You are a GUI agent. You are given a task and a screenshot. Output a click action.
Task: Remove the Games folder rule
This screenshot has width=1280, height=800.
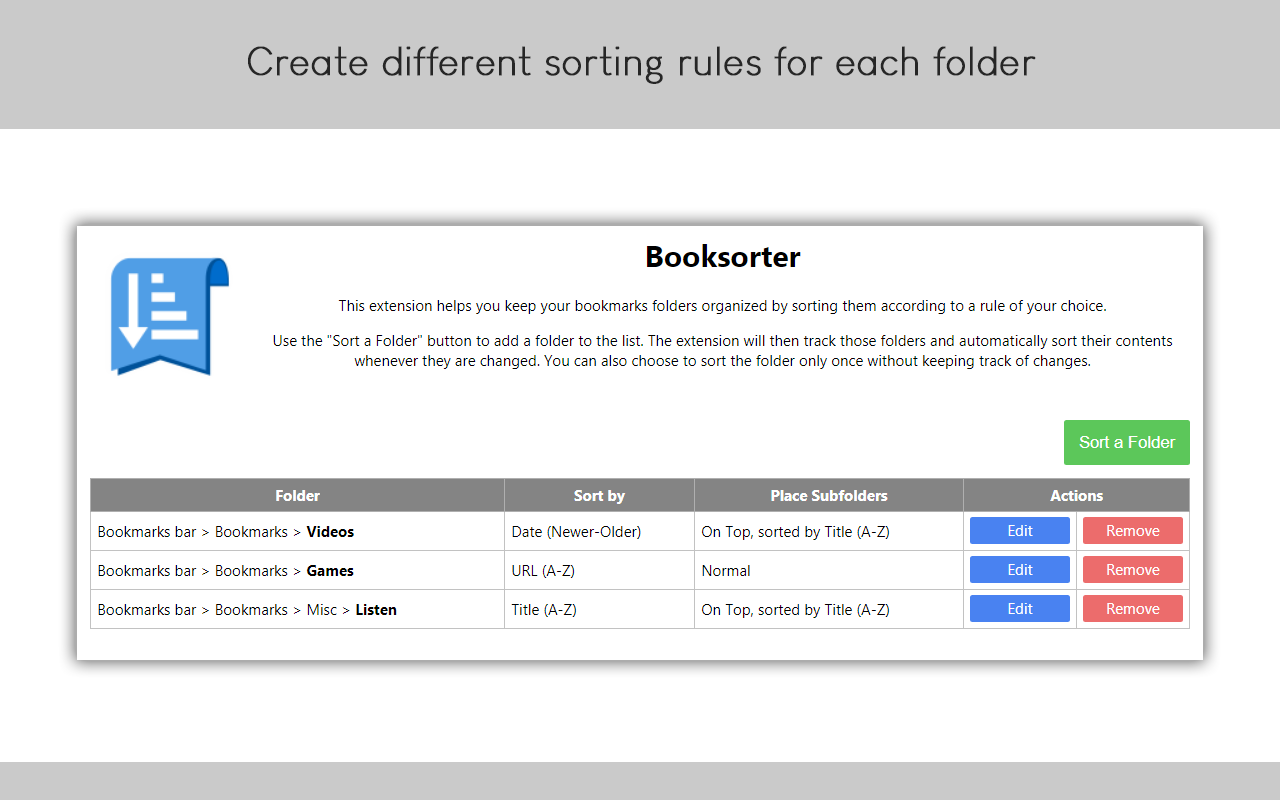tap(1132, 569)
